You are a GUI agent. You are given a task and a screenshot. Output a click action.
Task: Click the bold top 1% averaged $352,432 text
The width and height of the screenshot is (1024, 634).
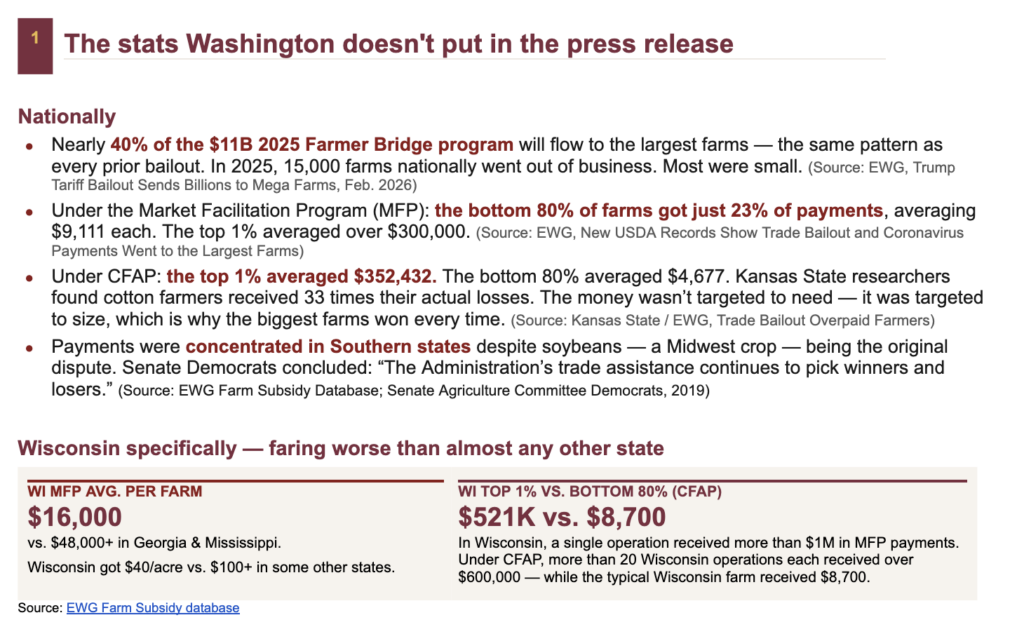coord(302,276)
